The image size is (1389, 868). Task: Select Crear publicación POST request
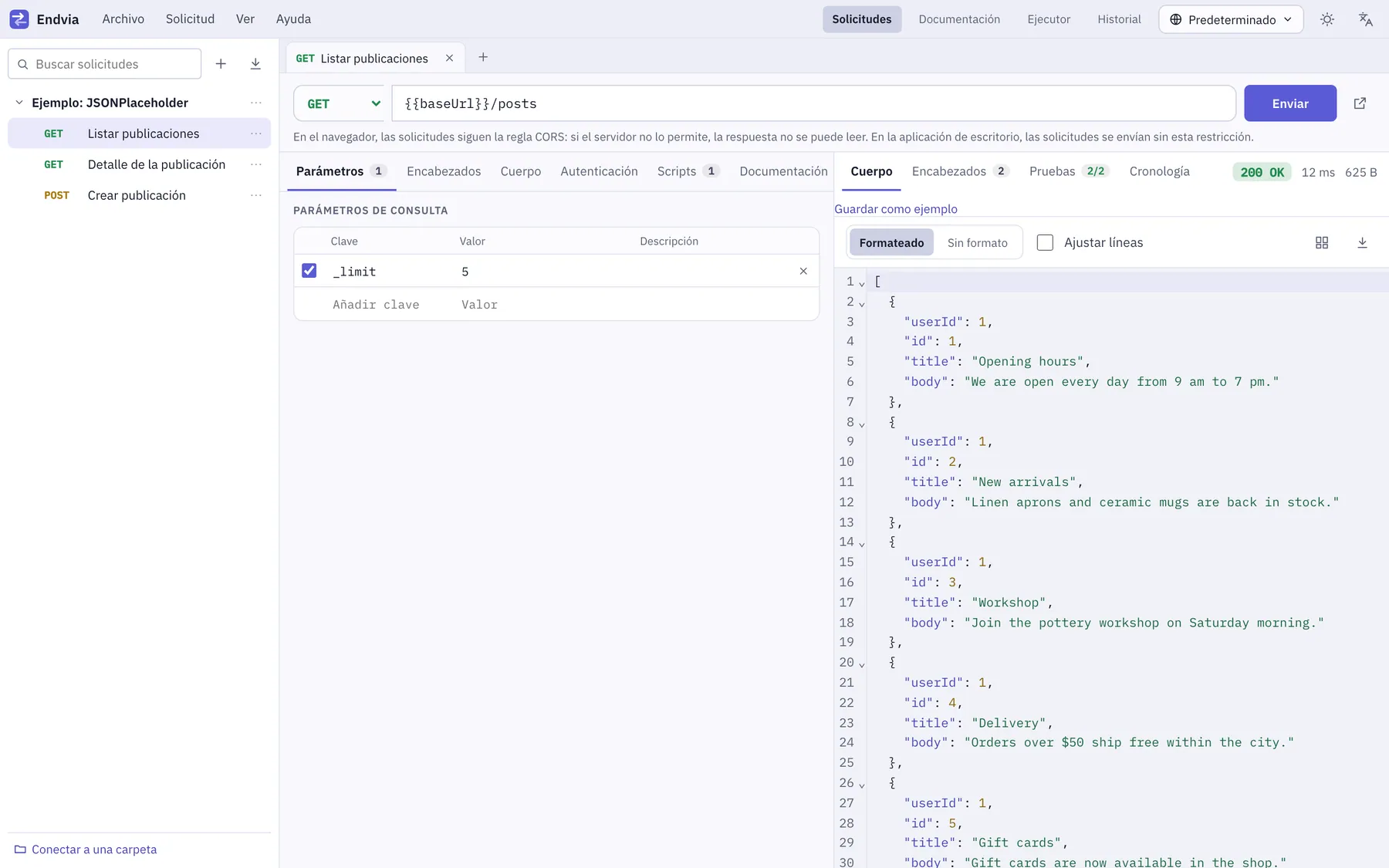139,195
